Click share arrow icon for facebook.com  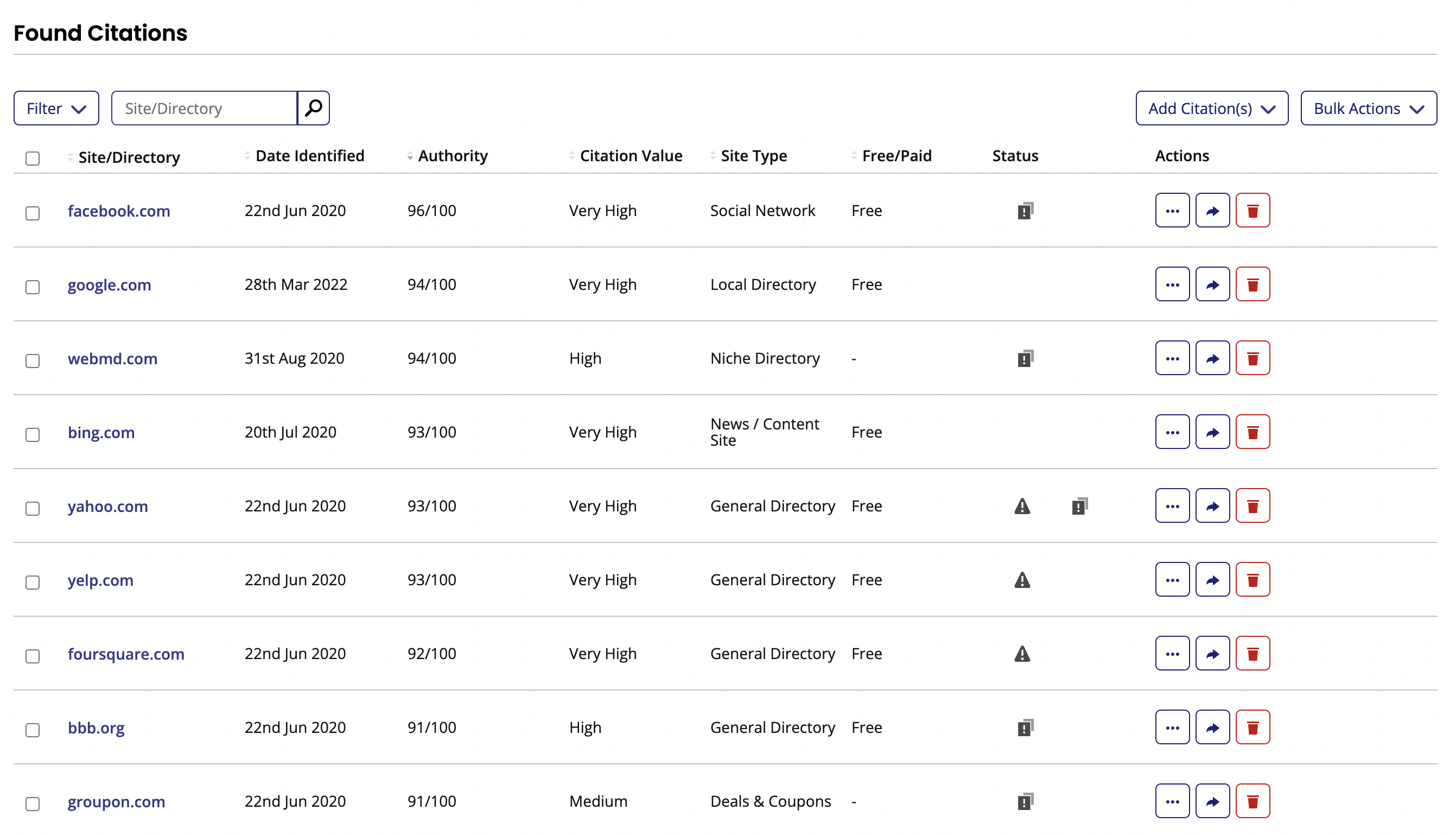(1212, 211)
